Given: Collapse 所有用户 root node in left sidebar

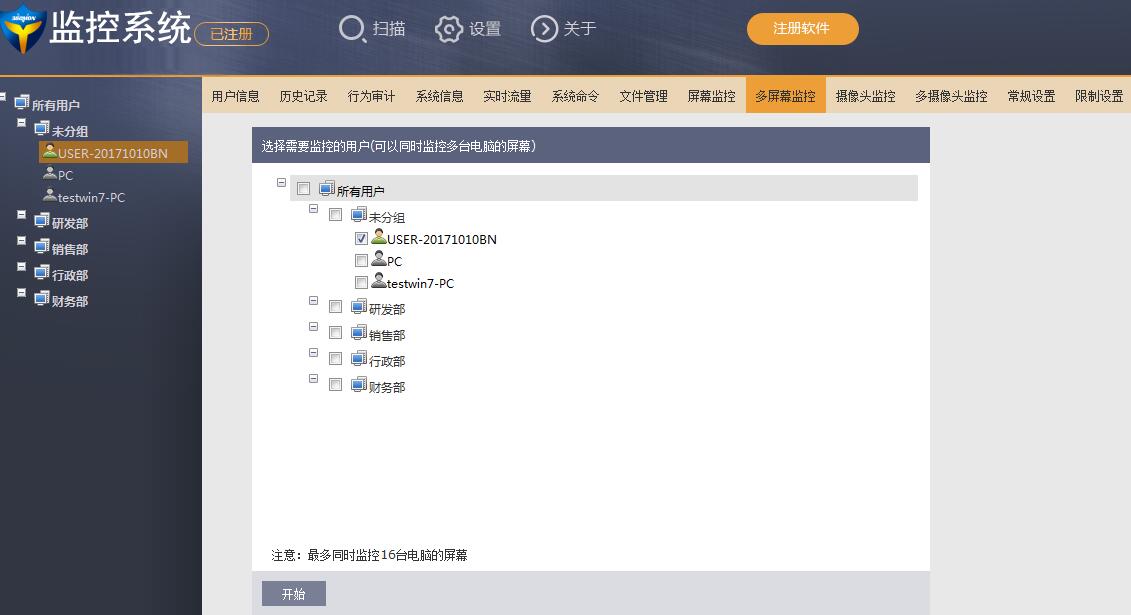Looking at the screenshot, I should pyautogui.click(x=3, y=97).
